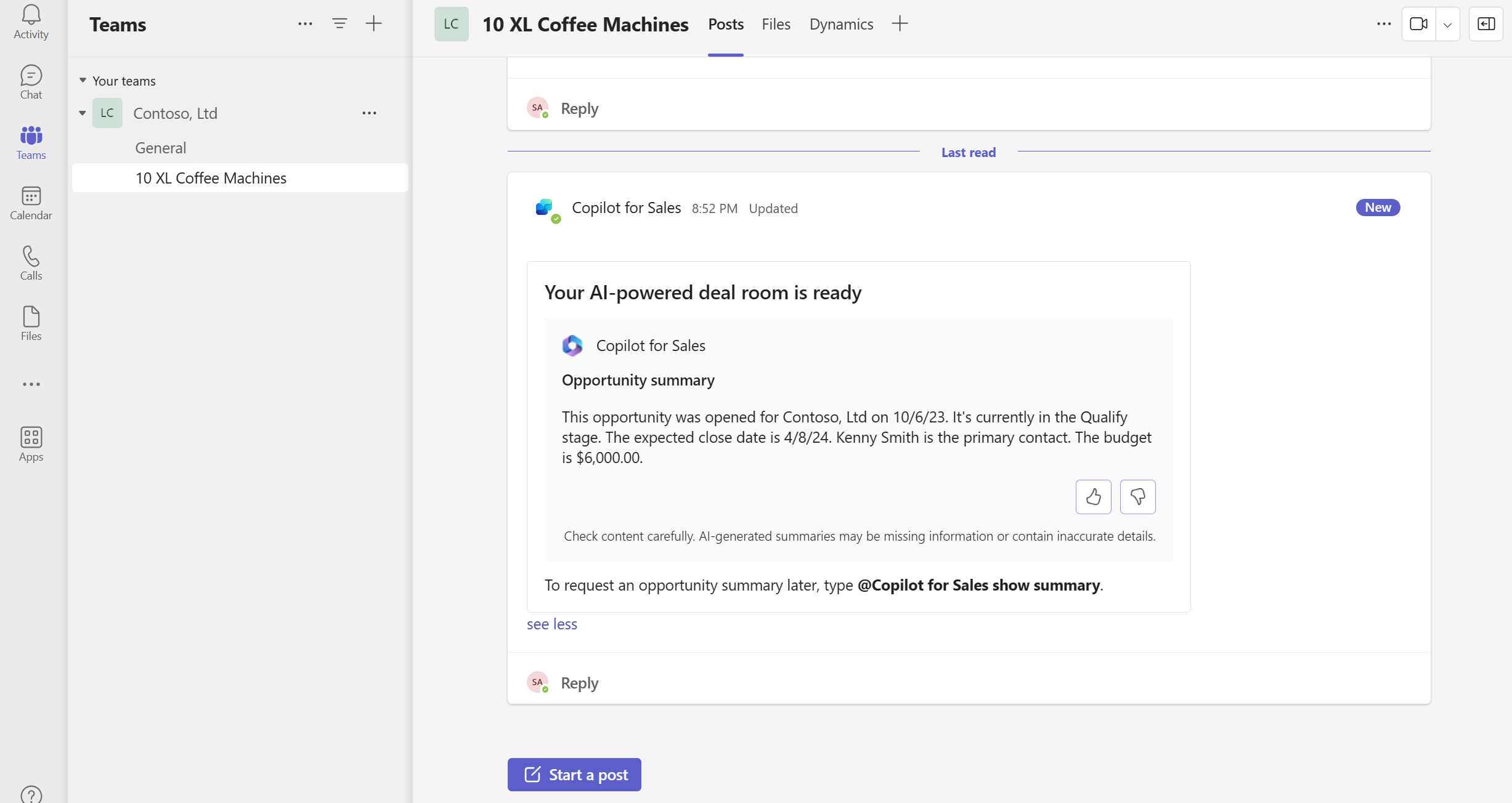
Task: Click Start a post button
Action: [x=575, y=774]
